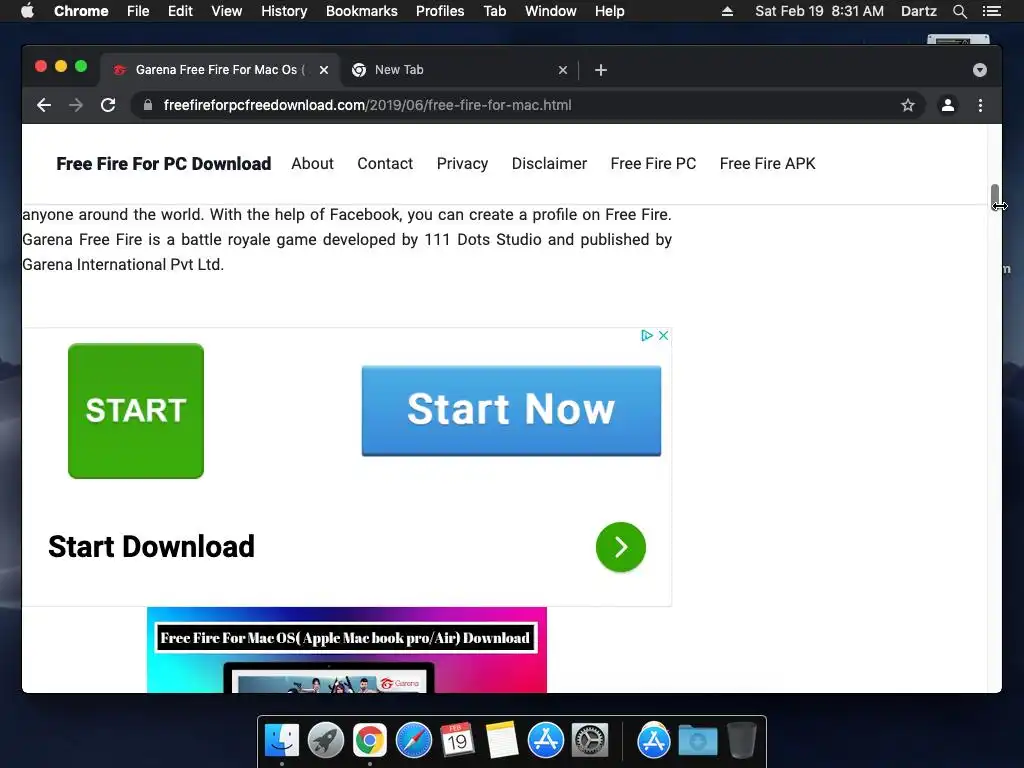Open Launchpad rocket icon in Dock
The image size is (1024, 768).
[326, 741]
